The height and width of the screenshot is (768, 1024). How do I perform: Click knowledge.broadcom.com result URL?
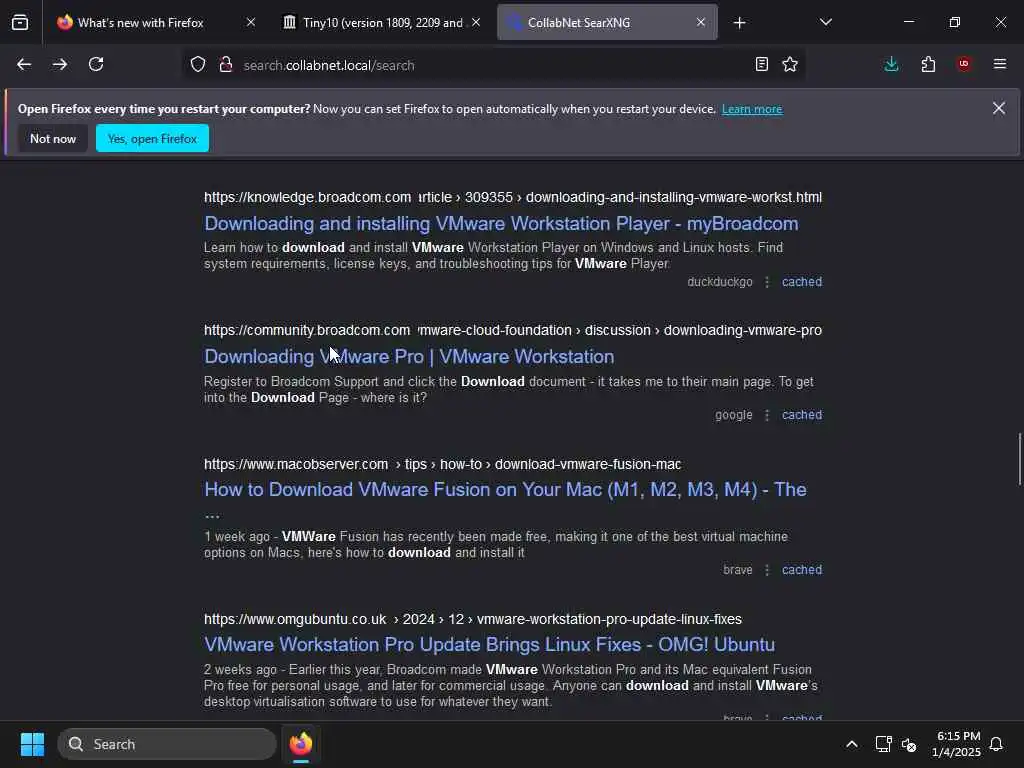pos(513,197)
